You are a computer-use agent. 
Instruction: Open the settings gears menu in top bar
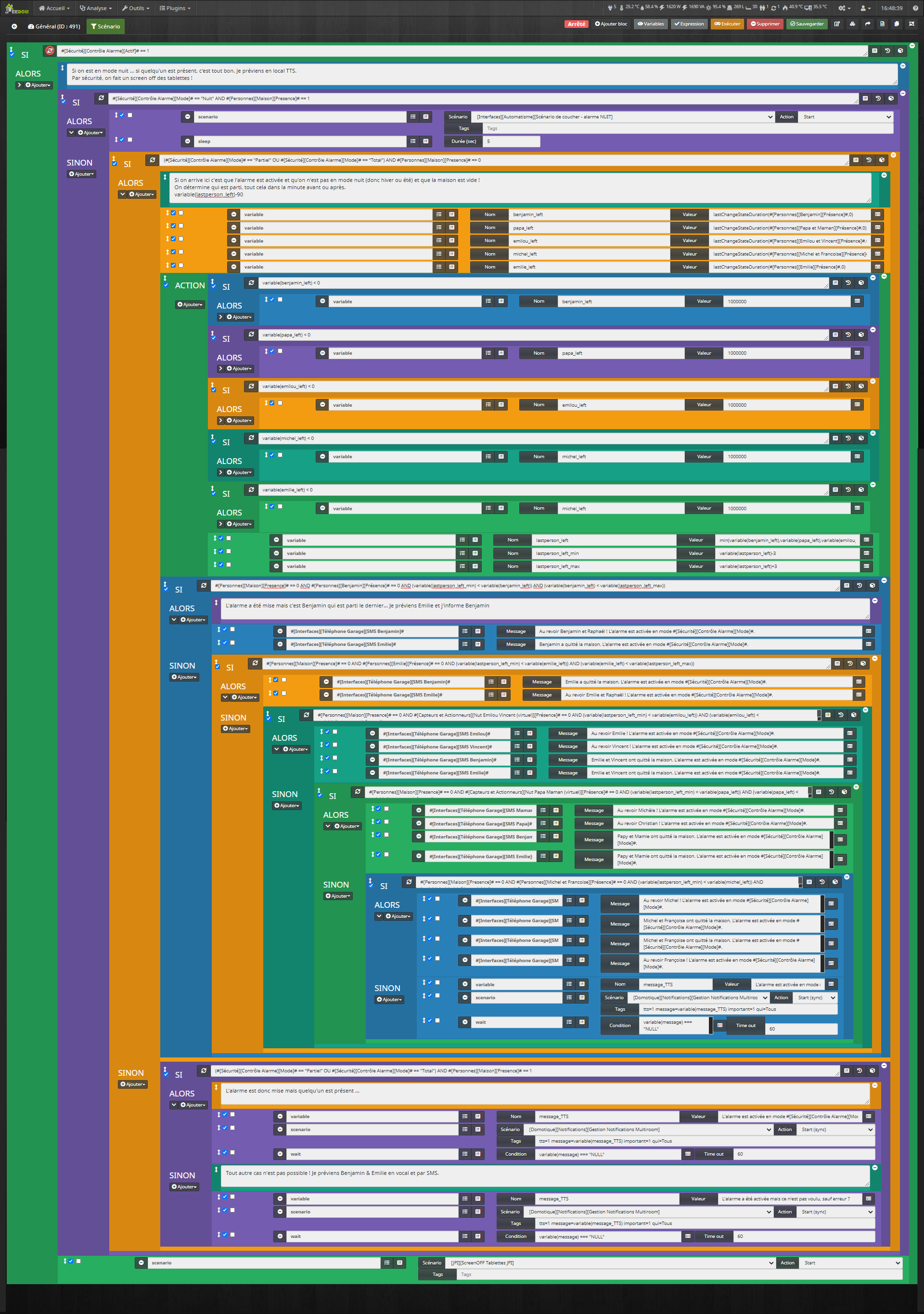coord(845,8)
